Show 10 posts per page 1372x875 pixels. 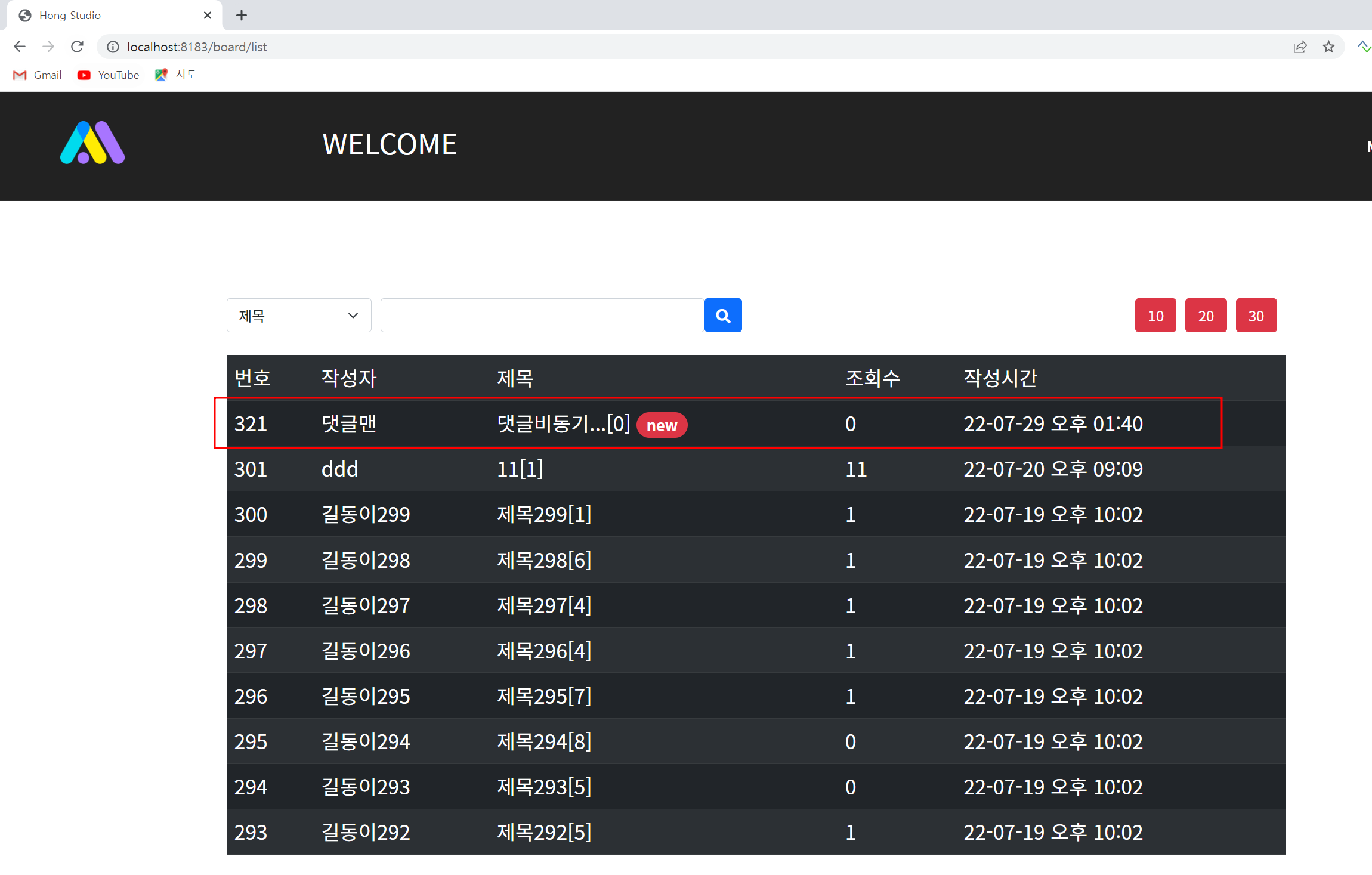point(1155,316)
